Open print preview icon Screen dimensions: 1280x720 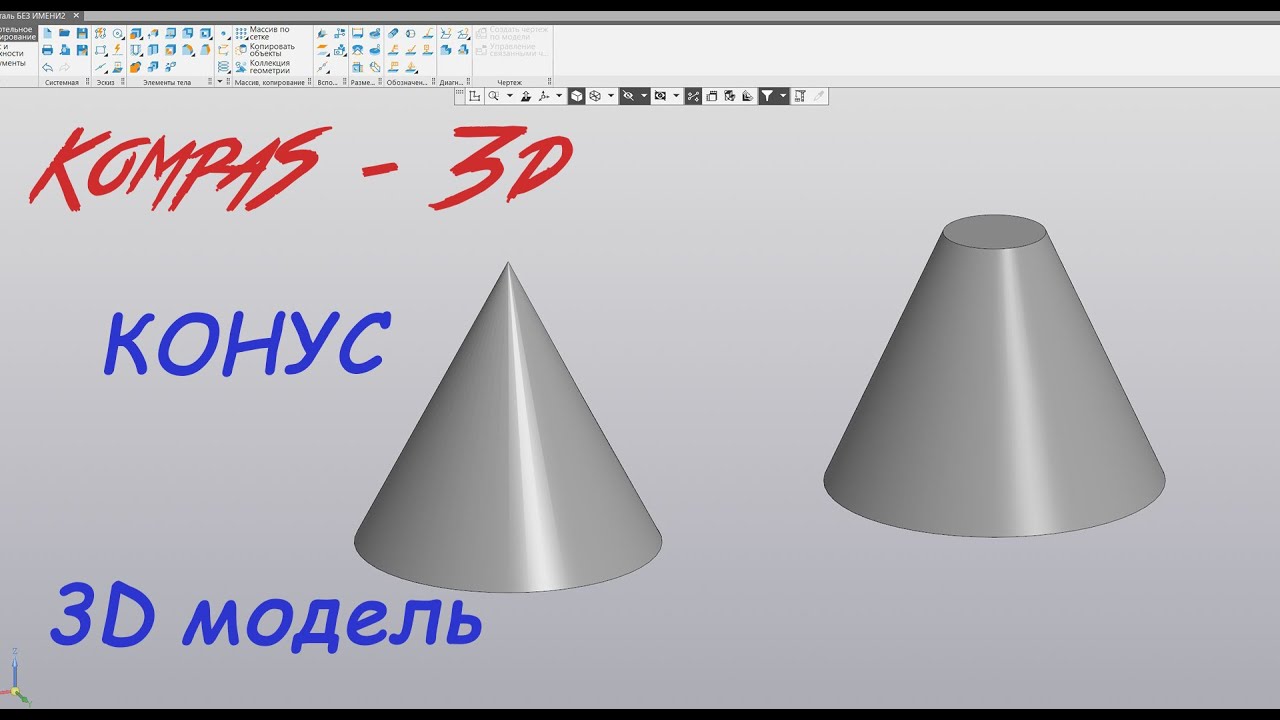pos(64,50)
